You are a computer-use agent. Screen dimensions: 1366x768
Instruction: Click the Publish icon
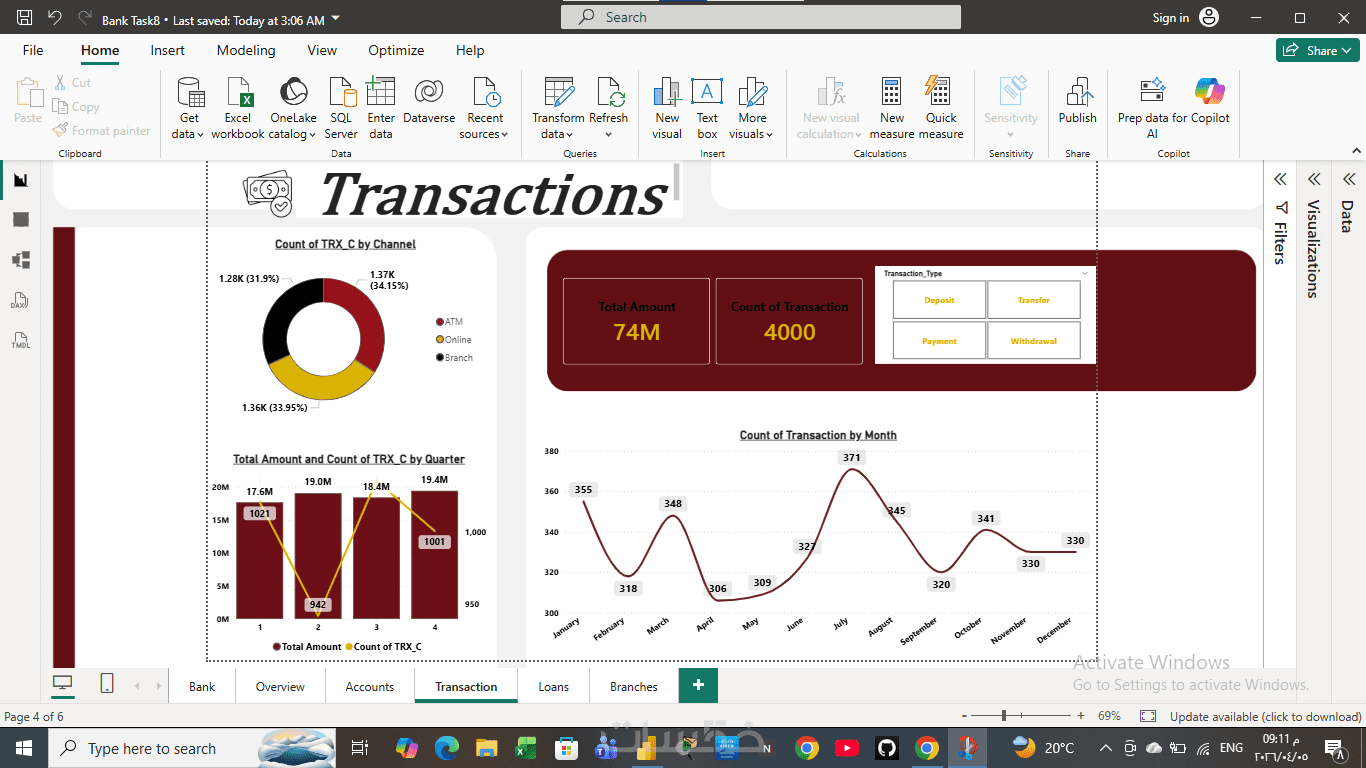point(1077,92)
